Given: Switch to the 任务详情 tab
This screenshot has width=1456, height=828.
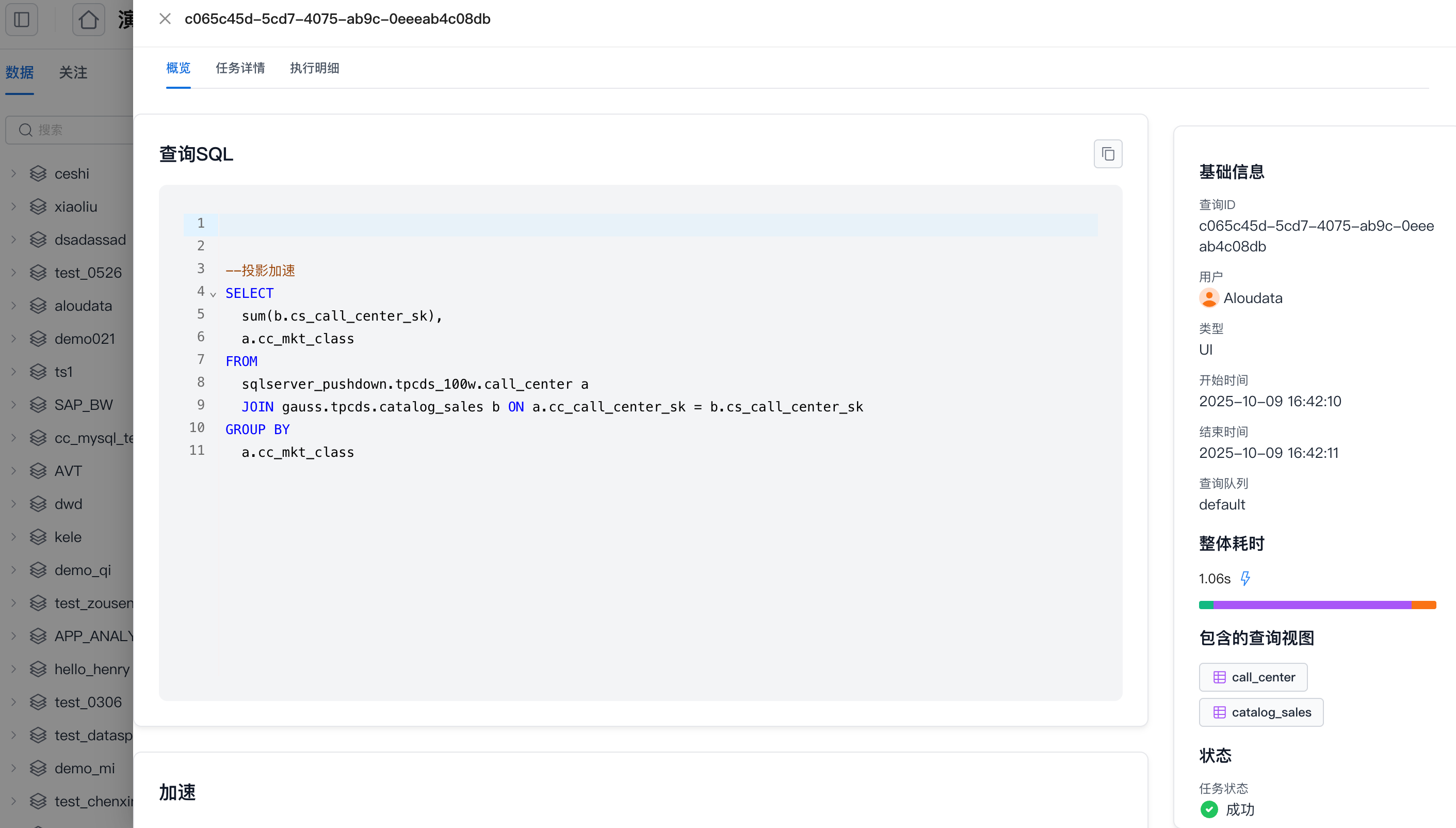Looking at the screenshot, I should pos(240,68).
